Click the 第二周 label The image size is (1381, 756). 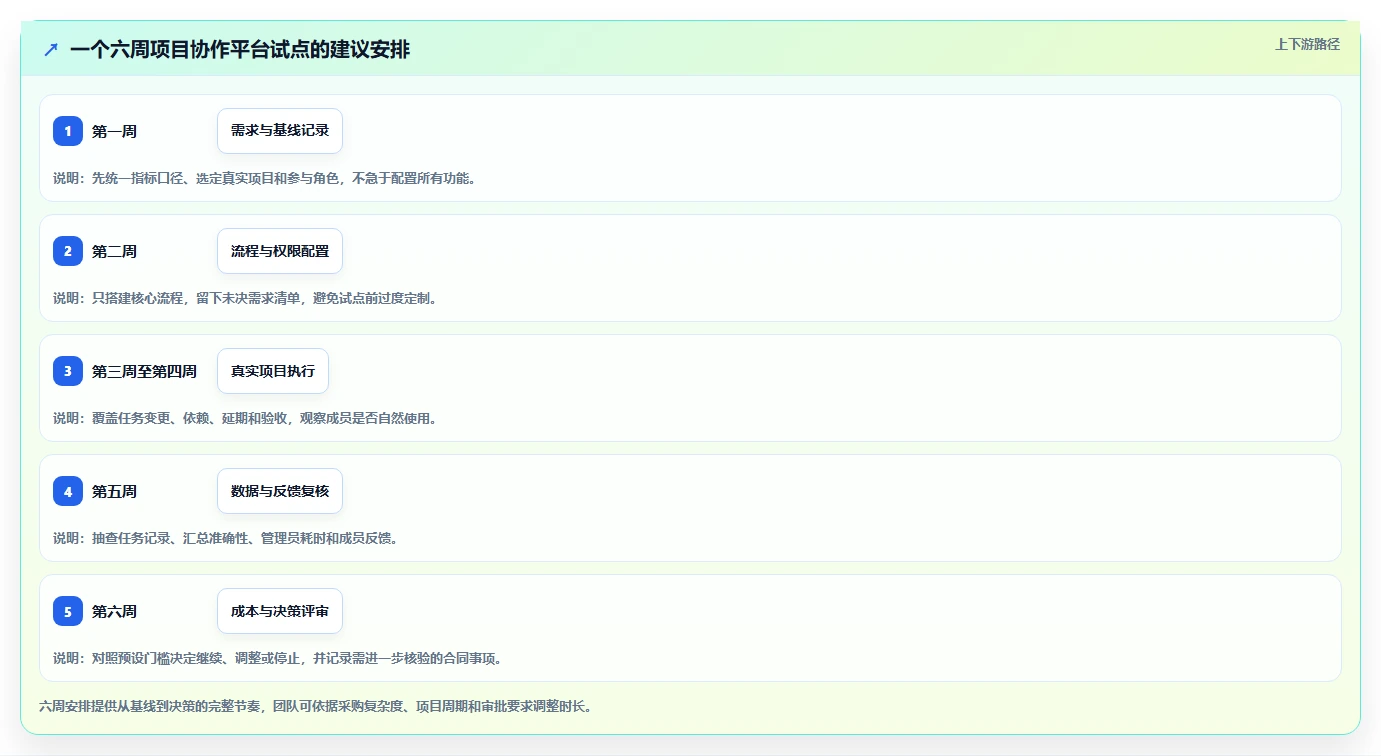pos(114,251)
